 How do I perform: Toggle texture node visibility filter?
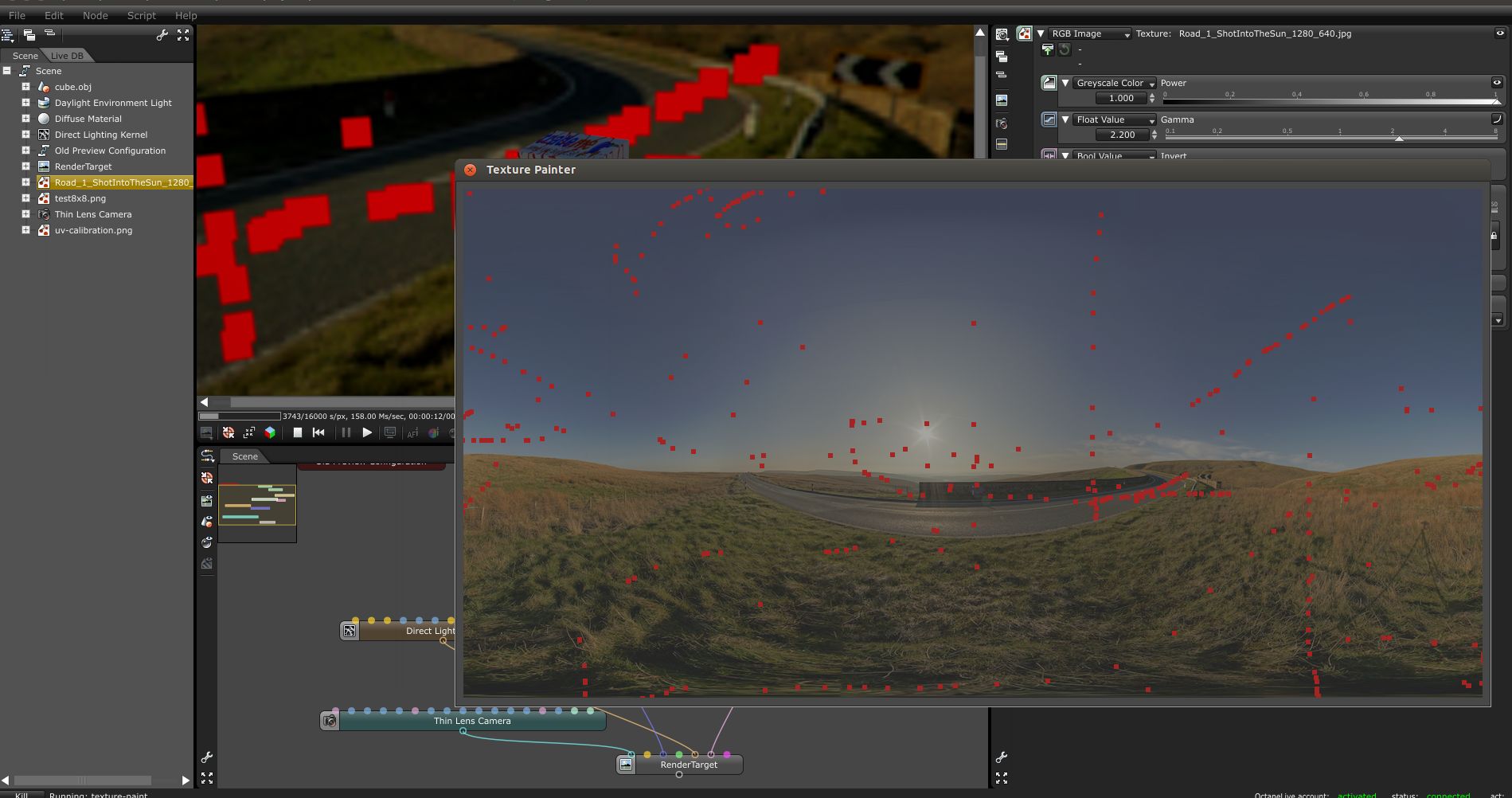click(x=207, y=564)
